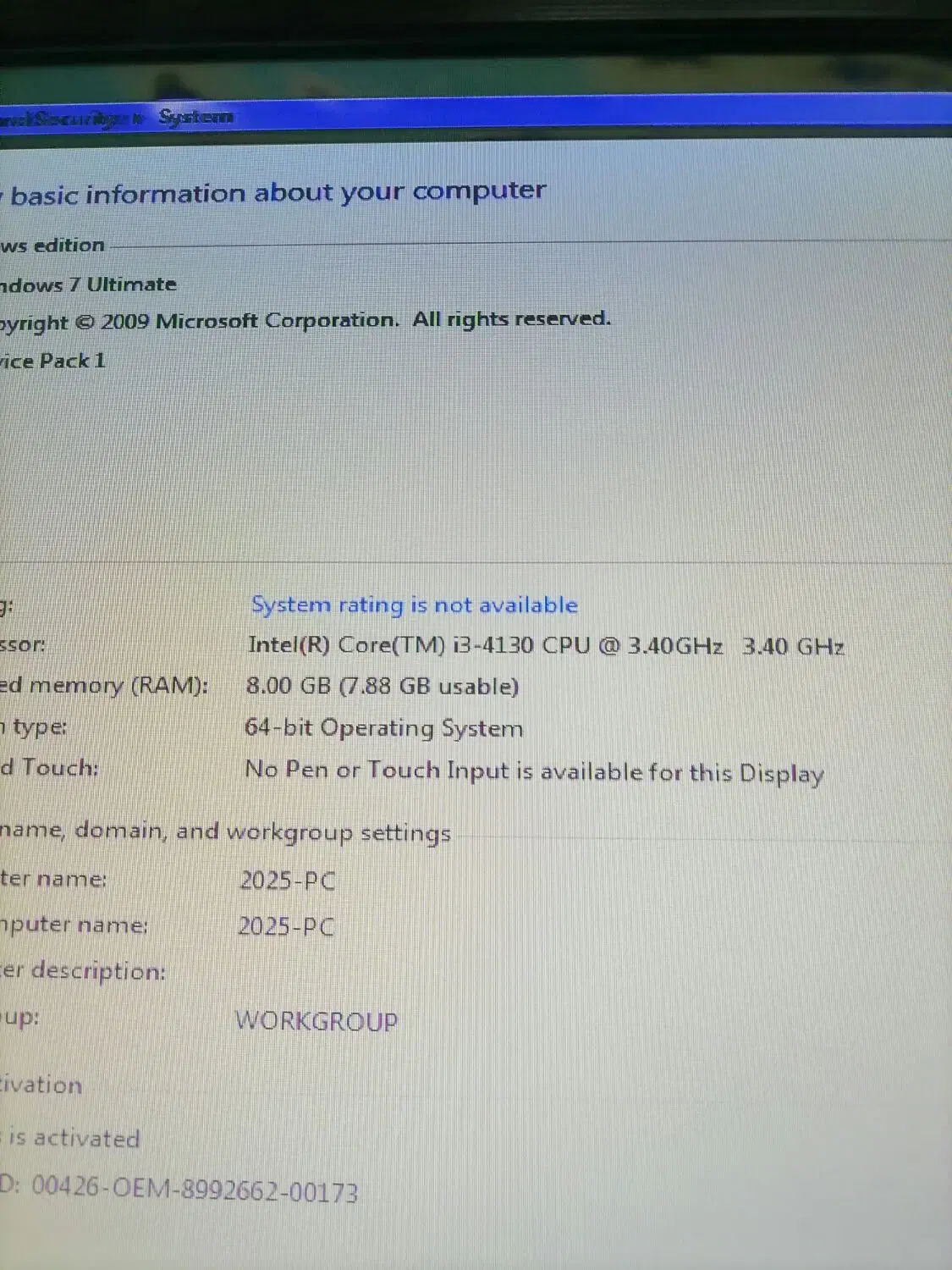Click the No Pen or Touch Input text
952x1270 pixels.
[533, 771]
